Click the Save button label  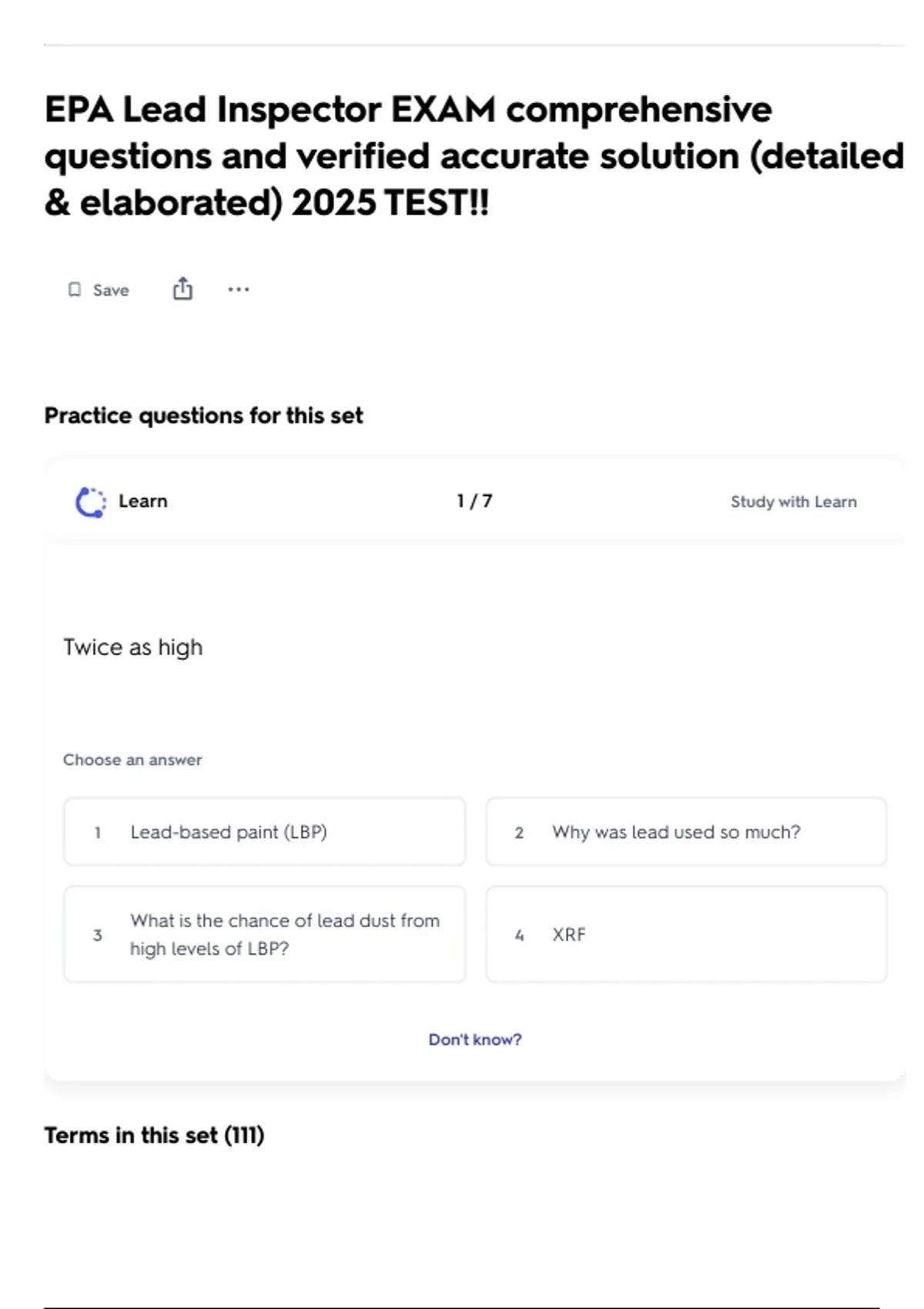pyautogui.click(x=111, y=290)
